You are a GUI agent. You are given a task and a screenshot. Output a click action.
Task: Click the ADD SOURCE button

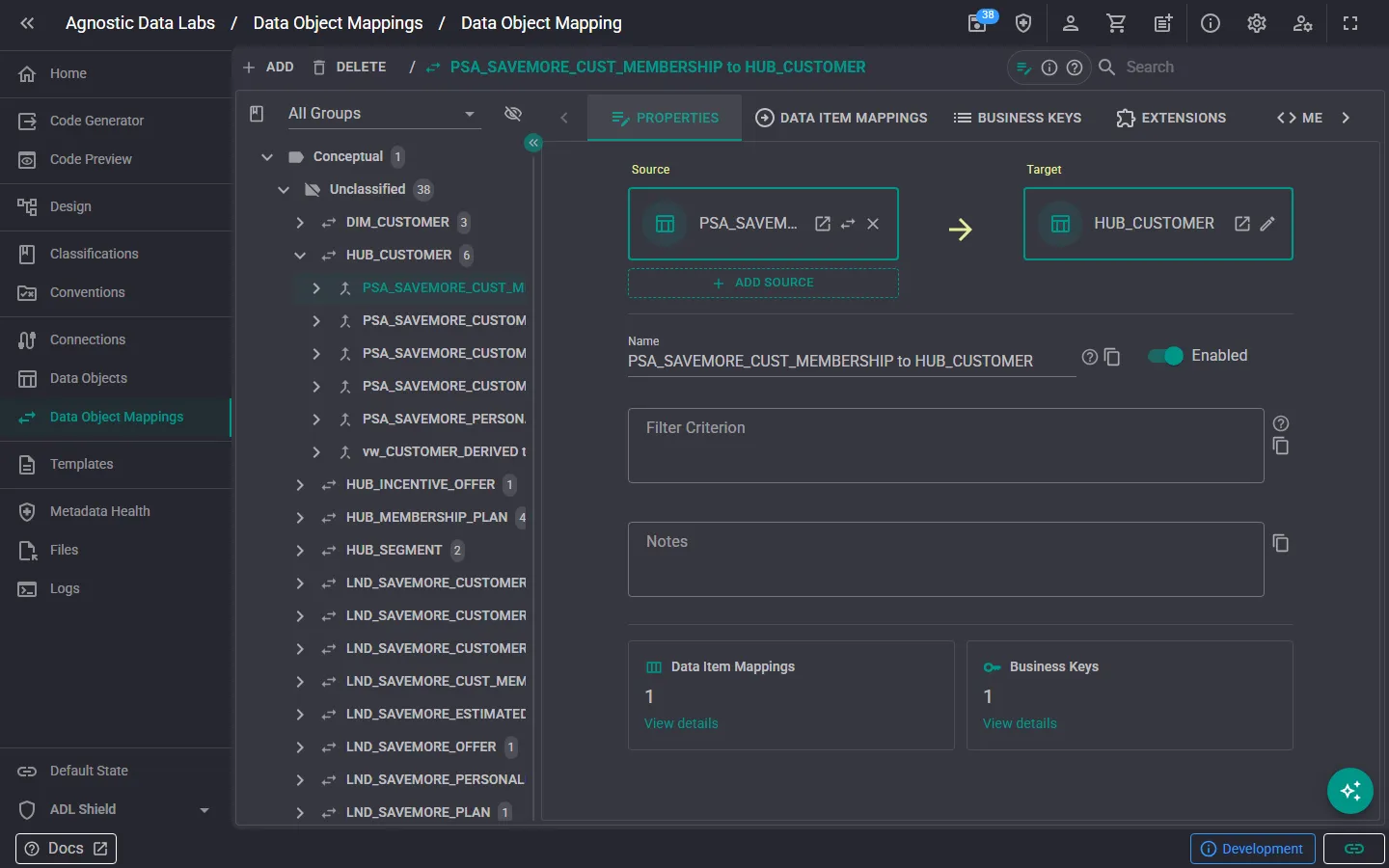pos(763,283)
